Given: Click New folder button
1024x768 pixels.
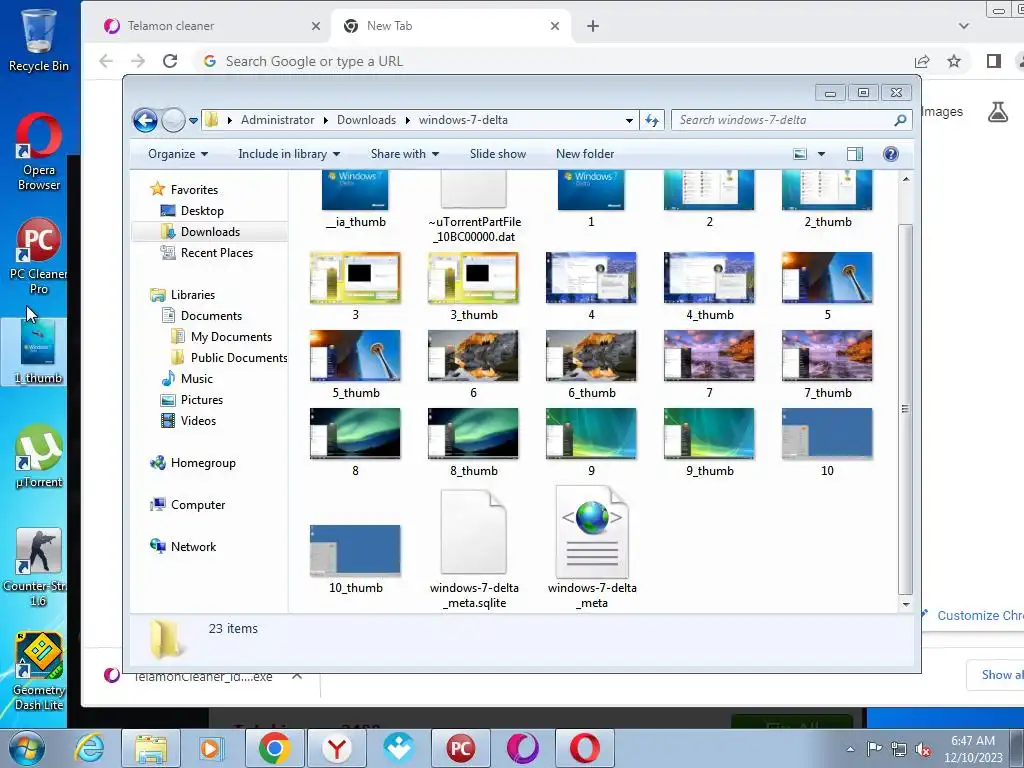Looking at the screenshot, I should (584, 154).
